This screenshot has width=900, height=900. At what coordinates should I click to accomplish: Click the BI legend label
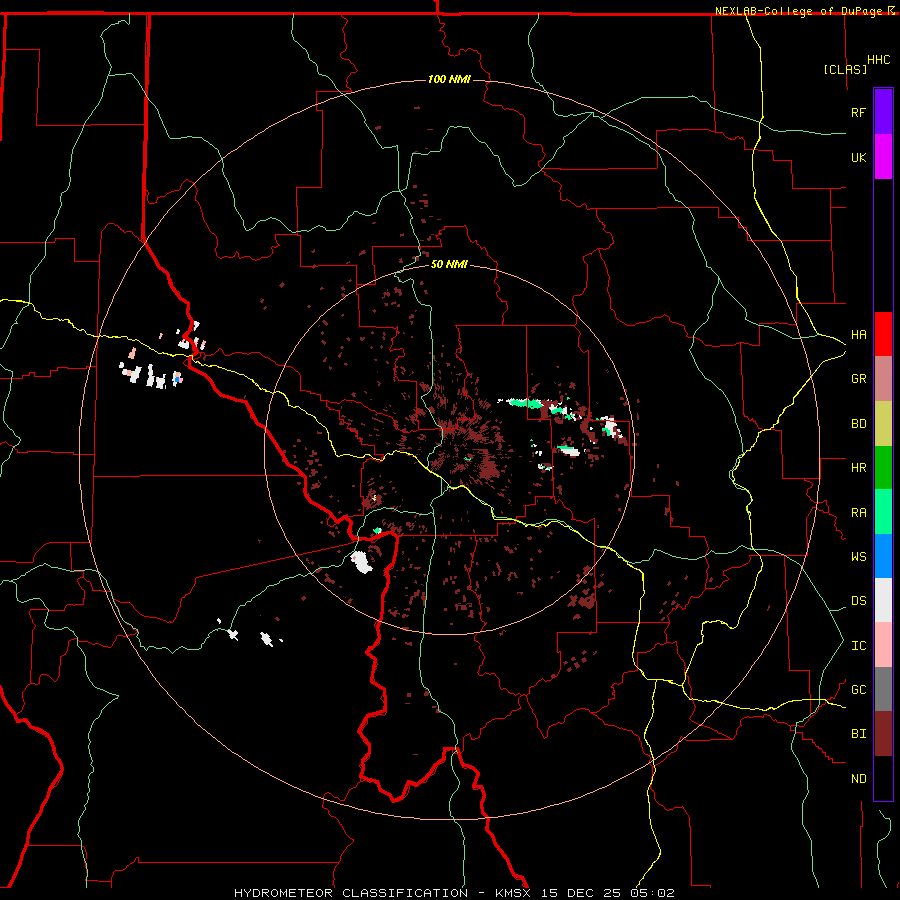858,734
